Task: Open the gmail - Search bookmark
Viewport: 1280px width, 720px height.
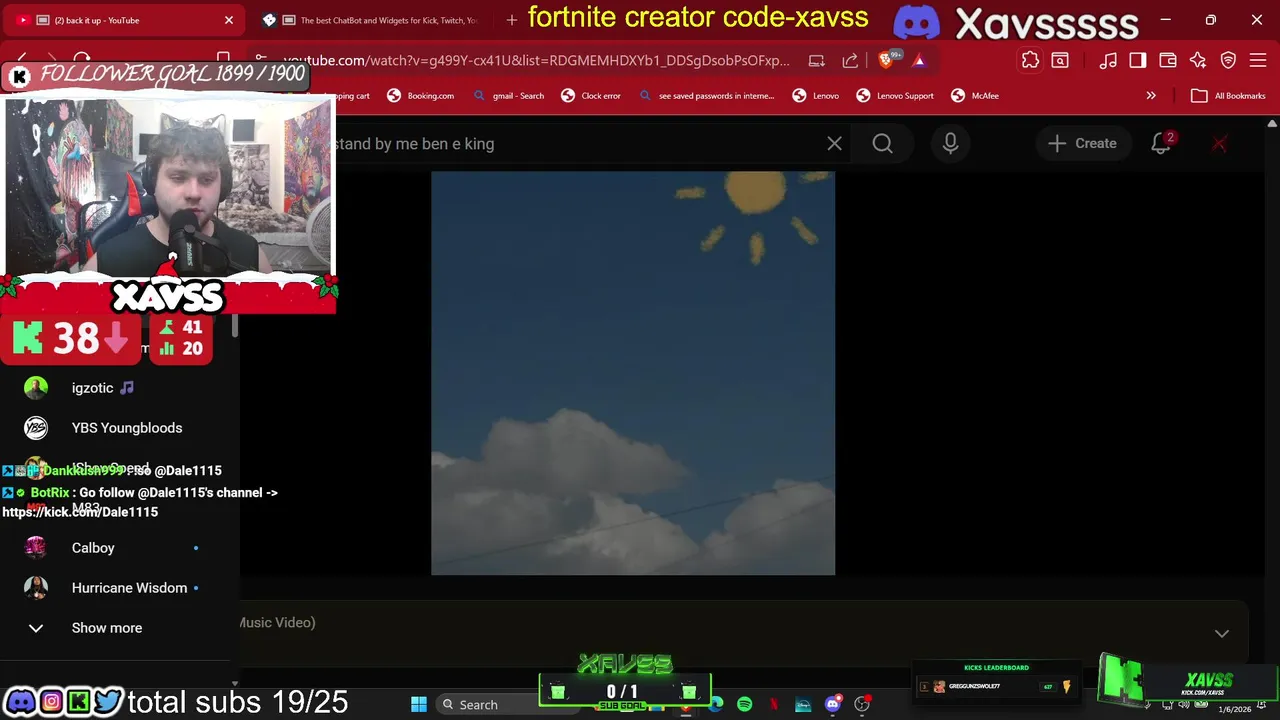Action: point(508,96)
